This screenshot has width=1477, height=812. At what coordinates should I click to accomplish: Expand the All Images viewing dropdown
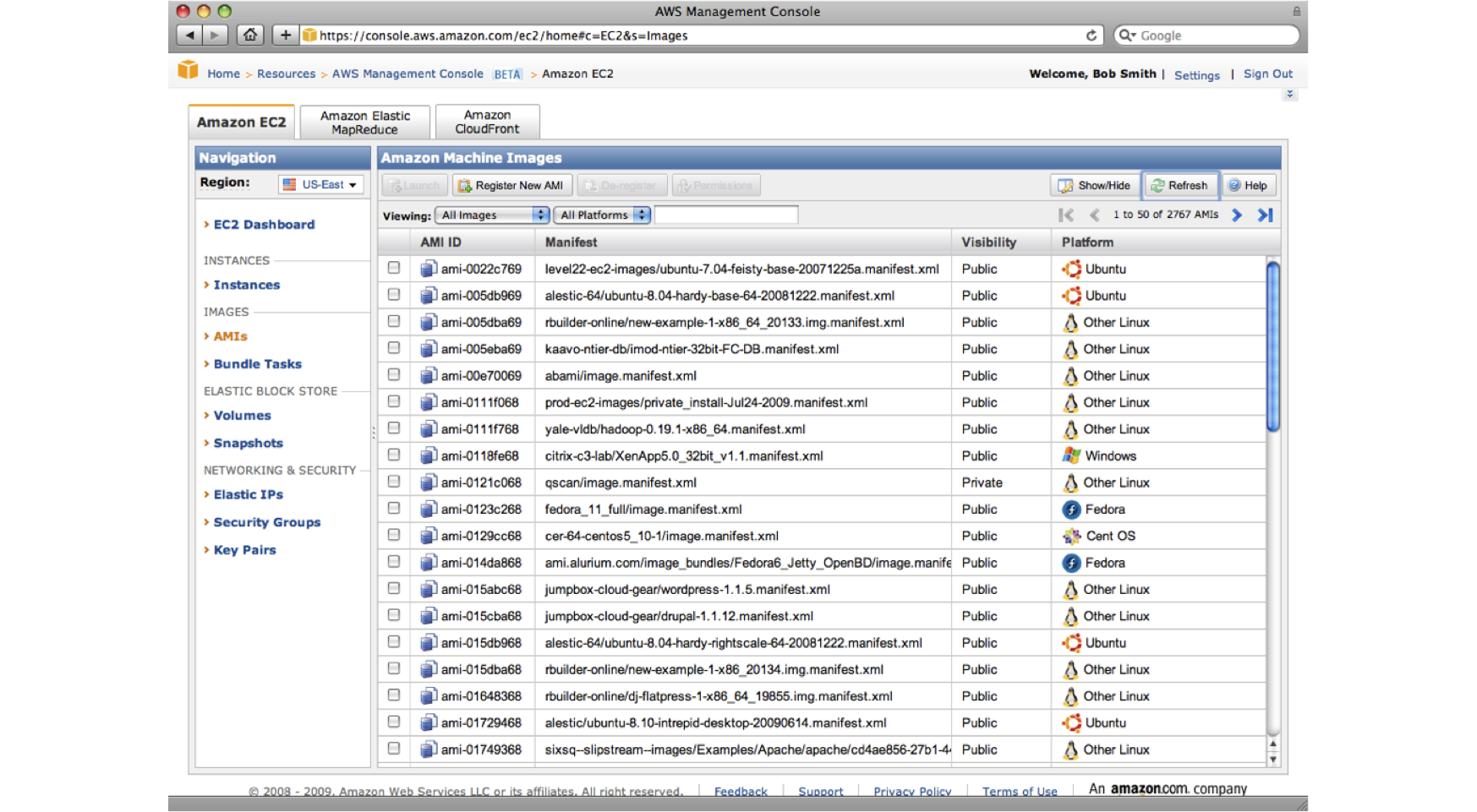(492, 215)
